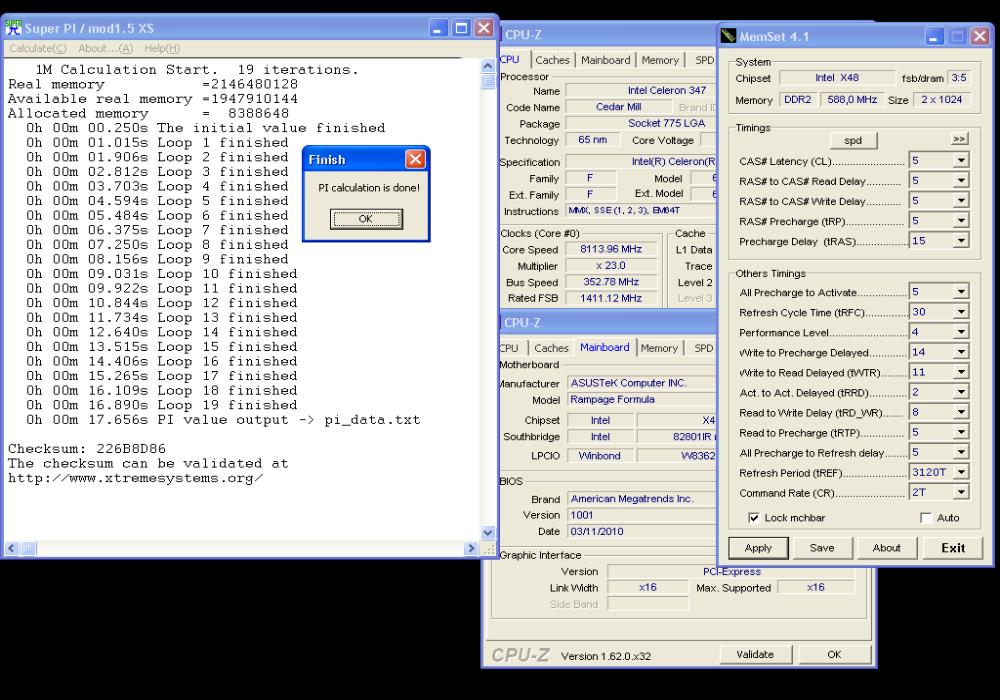The height and width of the screenshot is (700, 1000).
Task: Open the RAS# Precharge (tRP) dropdown
Action: [x=961, y=221]
